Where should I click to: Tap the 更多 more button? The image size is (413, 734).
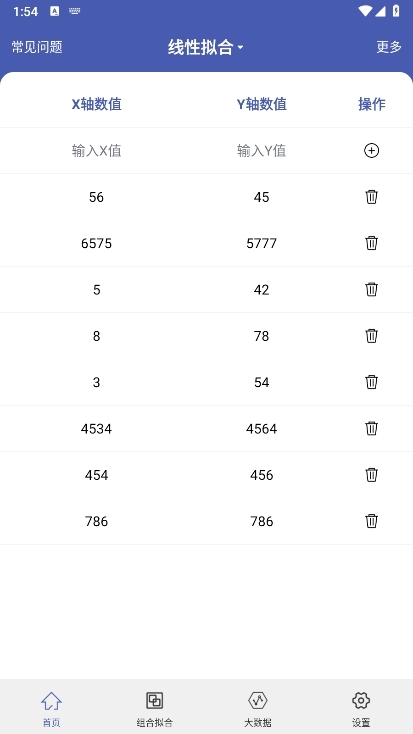click(389, 47)
